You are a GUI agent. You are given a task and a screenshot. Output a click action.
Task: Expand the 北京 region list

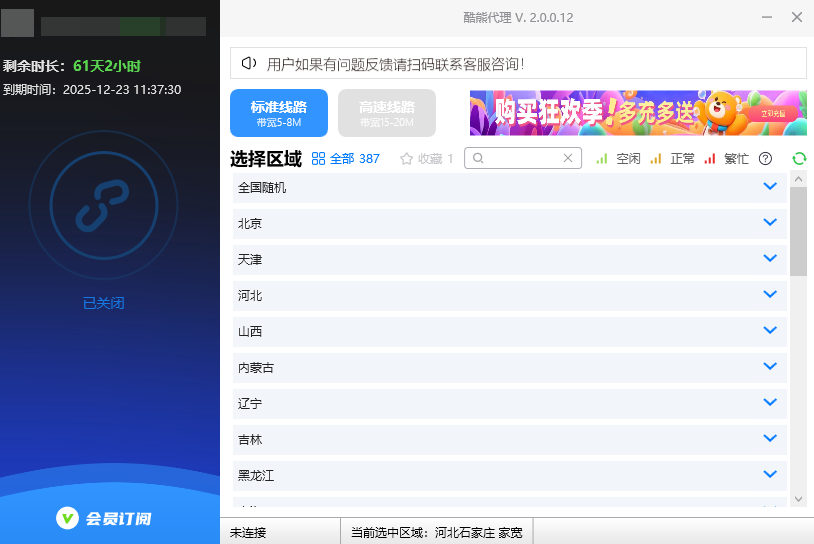click(x=770, y=223)
